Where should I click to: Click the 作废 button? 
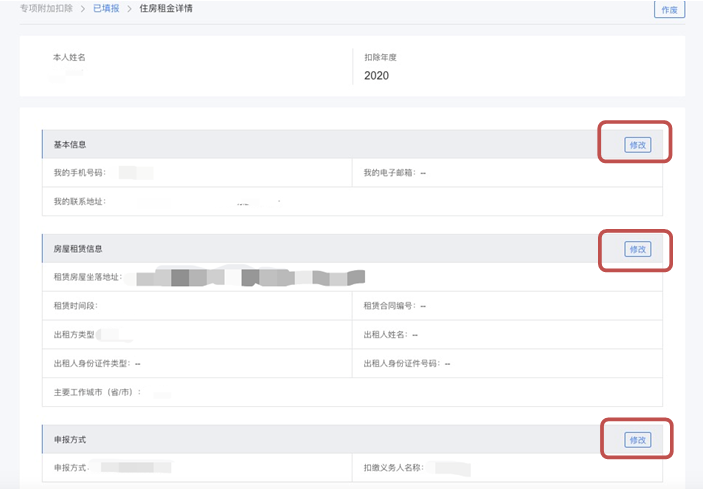pyautogui.click(x=668, y=10)
